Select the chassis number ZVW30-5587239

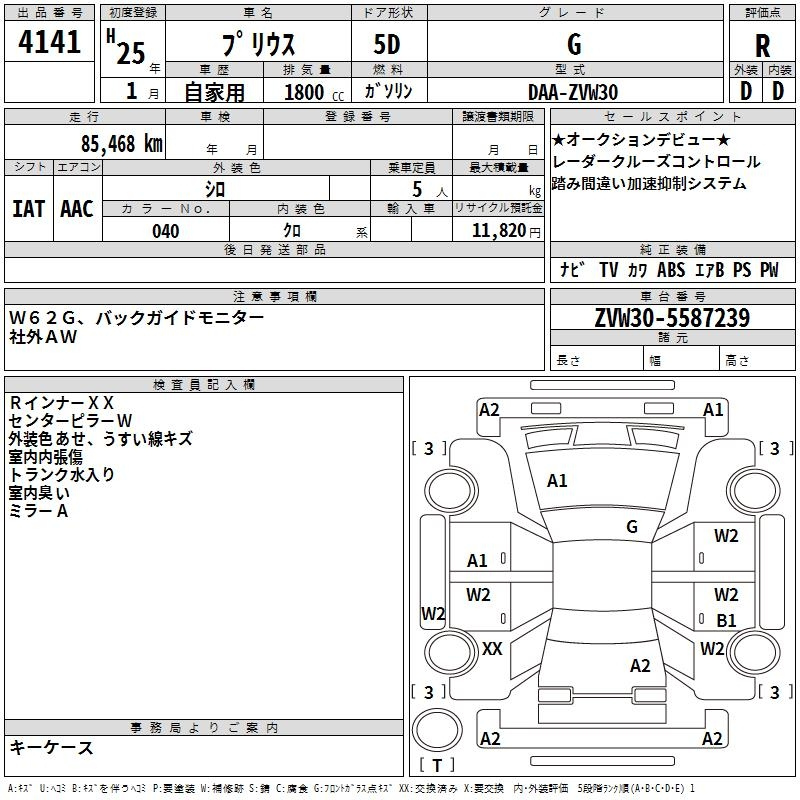coord(672,317)
